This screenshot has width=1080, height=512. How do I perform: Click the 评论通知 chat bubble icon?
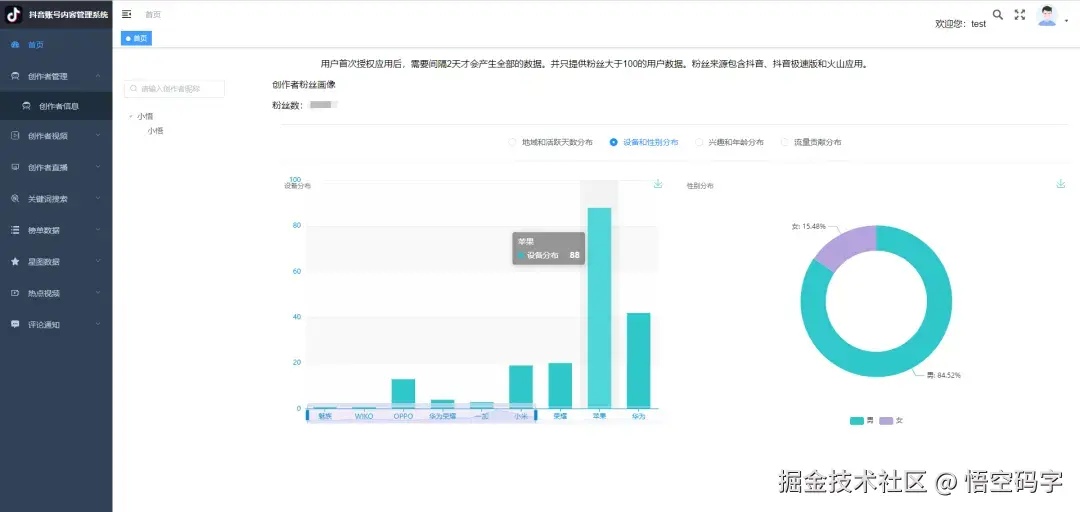15,324
